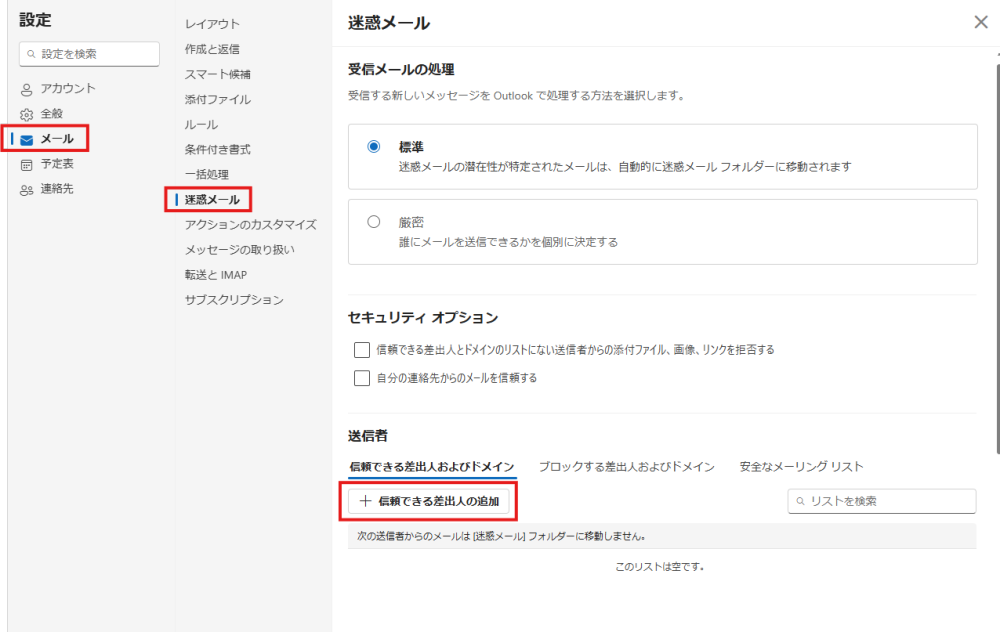Click the magnifier icon in 設定を検索
Screen dimensions: 1000x632
point(33,54)
